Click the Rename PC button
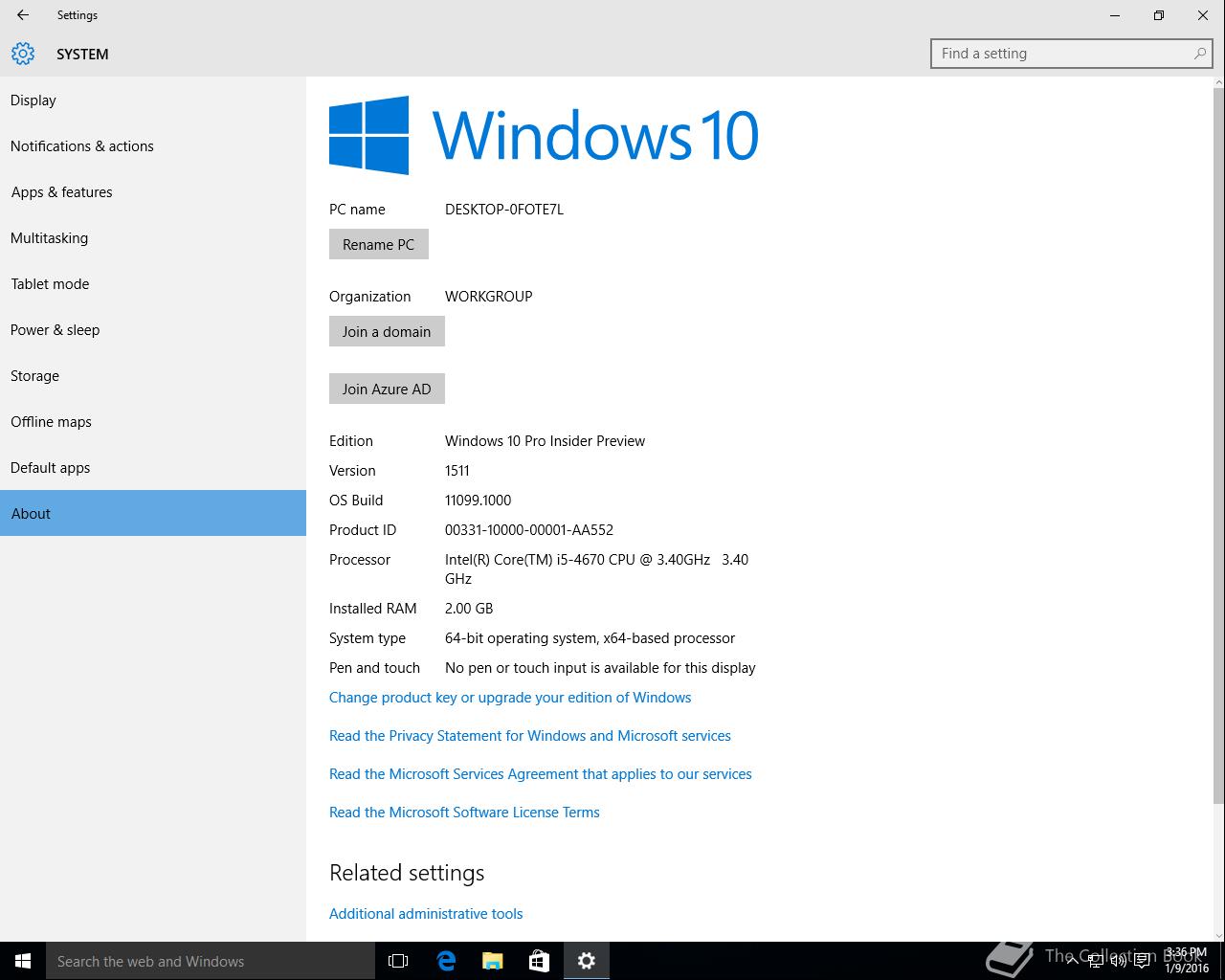 [379, 244]
